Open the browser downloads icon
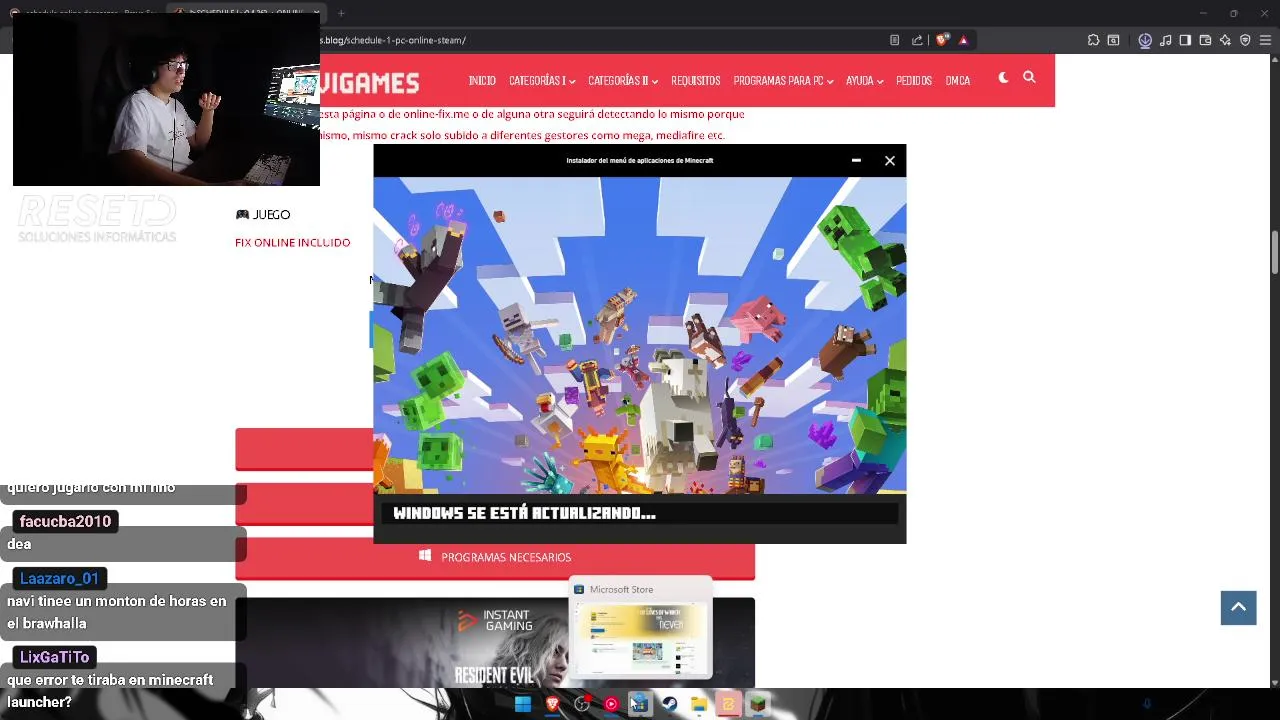This screenshot has height=720, width=1280. (1145, 40)
